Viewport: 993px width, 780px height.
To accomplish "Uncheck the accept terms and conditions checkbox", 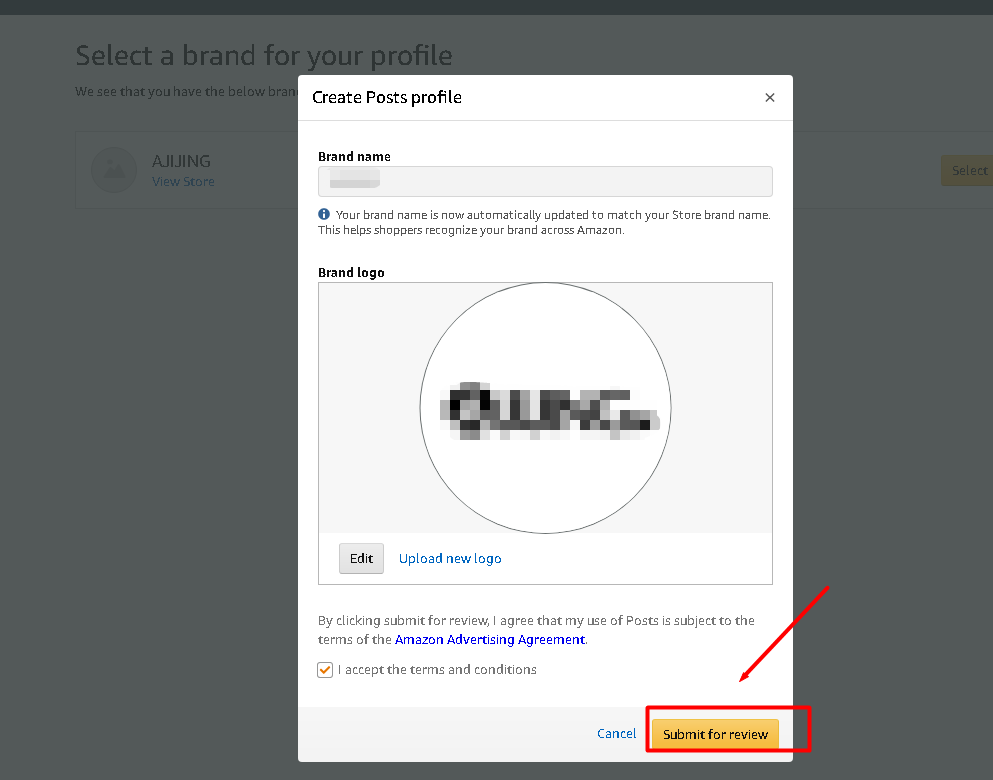I will pyautogui.click(x=325, y=670).
